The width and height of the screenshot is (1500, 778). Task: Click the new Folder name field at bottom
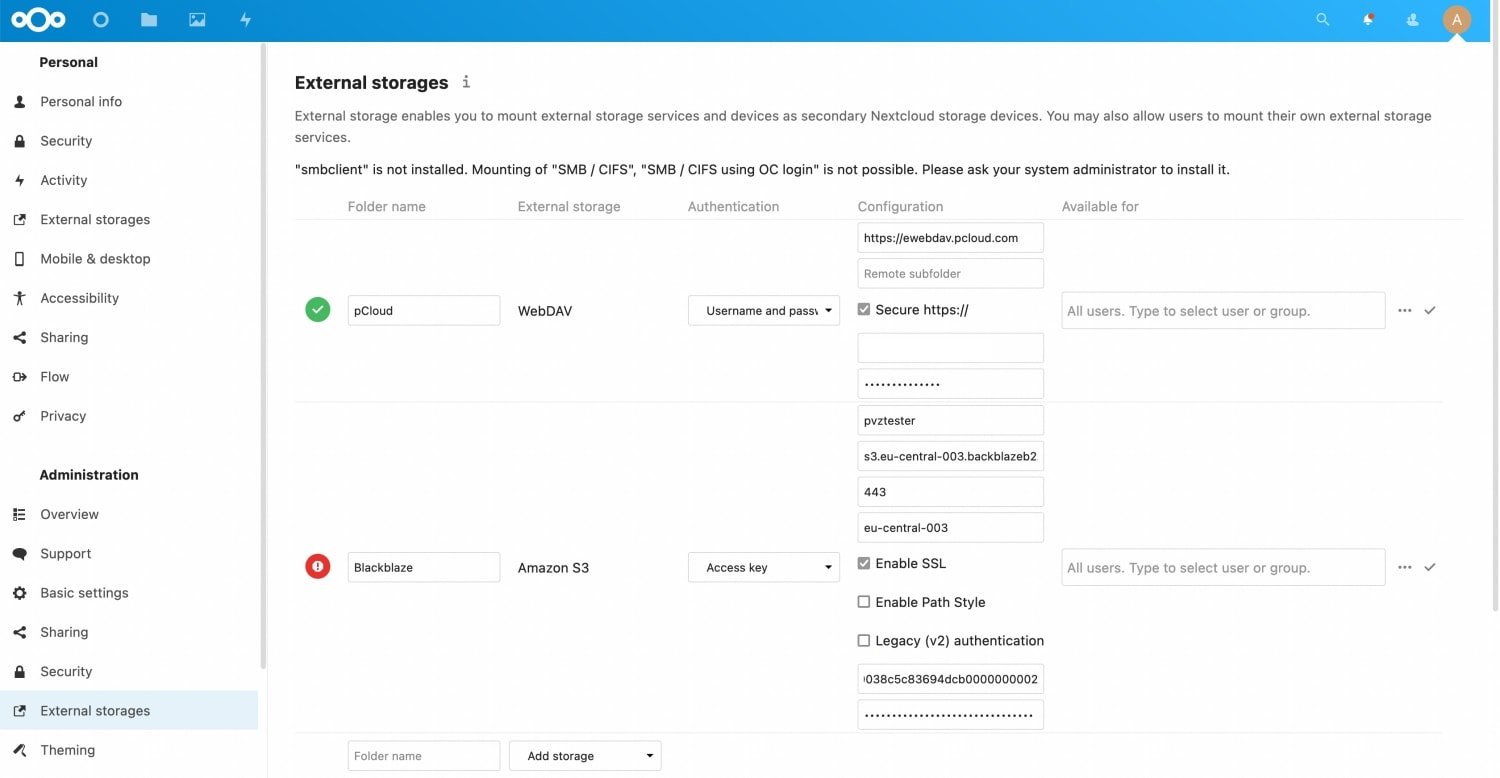point(424,756)
